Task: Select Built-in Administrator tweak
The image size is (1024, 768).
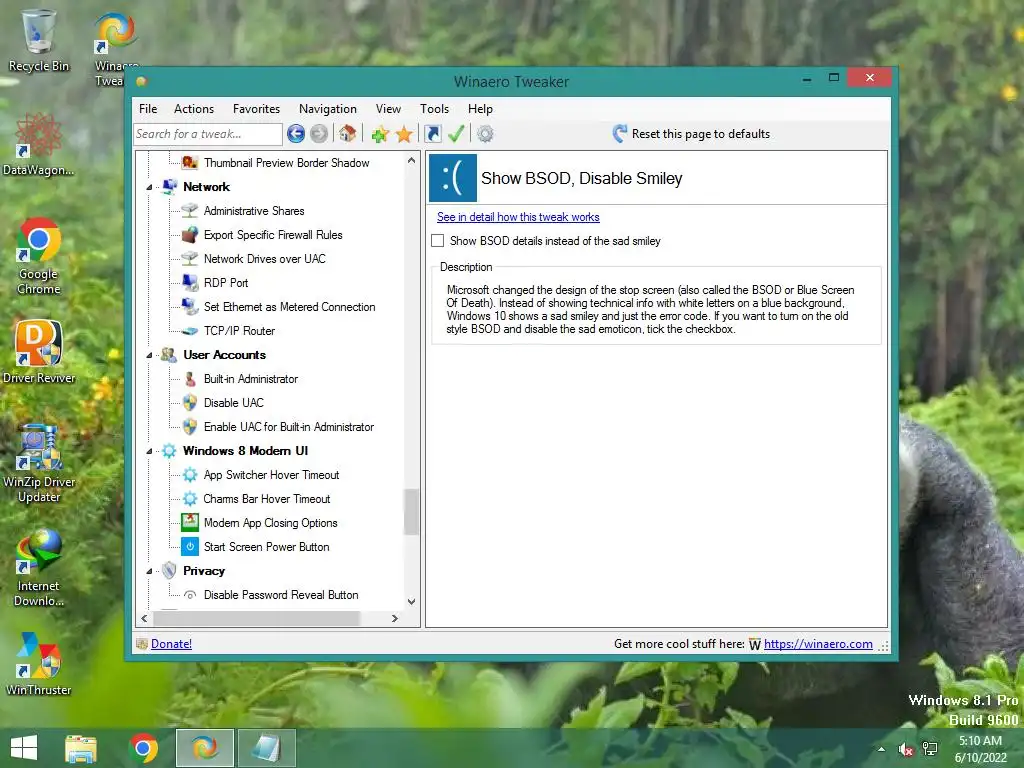Action: click(251, 379)
